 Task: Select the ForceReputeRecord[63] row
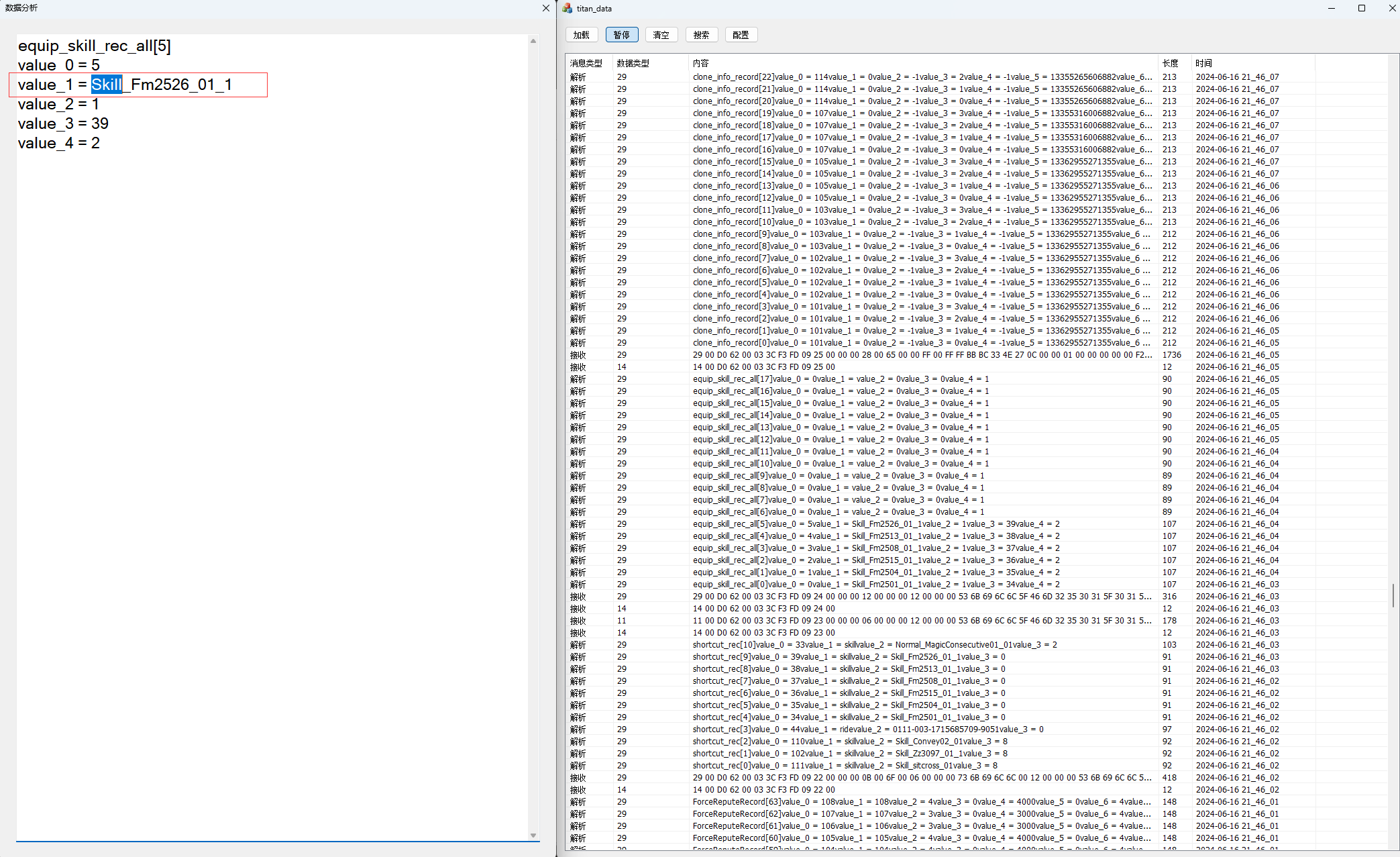tap(921, 802)
